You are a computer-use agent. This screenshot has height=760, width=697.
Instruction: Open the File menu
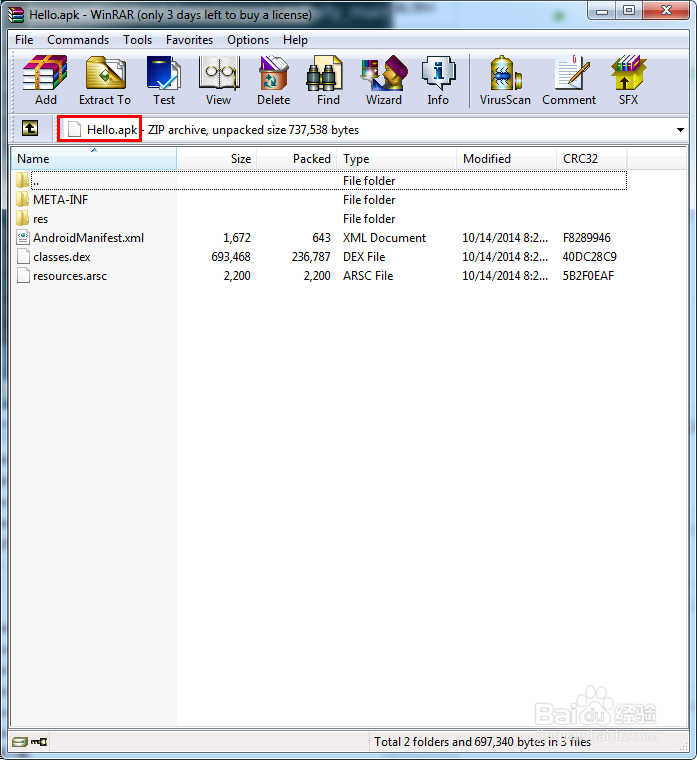tap(24, 40)
